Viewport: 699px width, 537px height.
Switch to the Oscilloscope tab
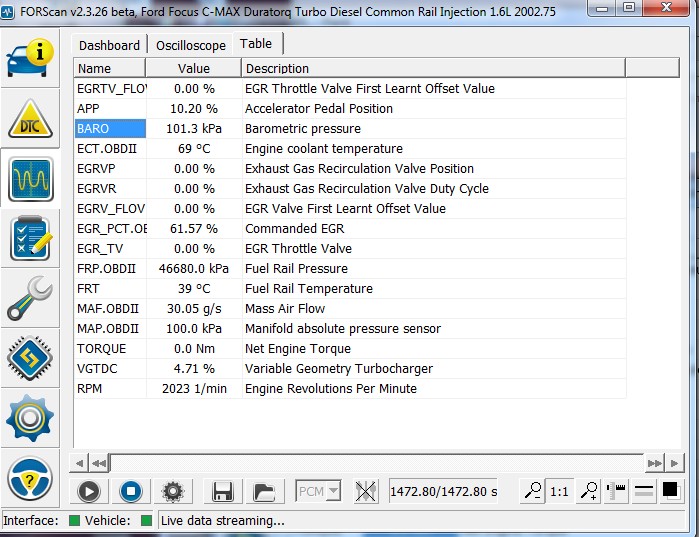[x=190, y=45]
